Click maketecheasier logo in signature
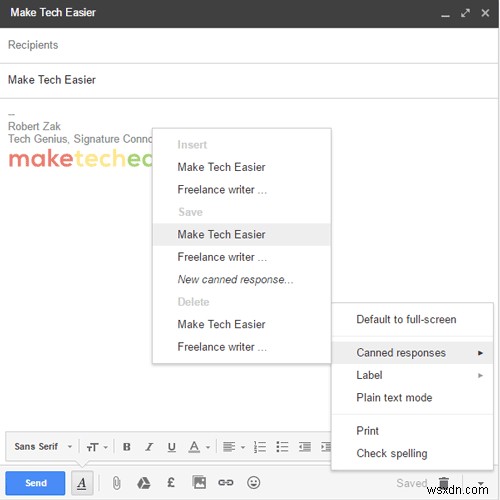500x500 pixels. [80, 158]
